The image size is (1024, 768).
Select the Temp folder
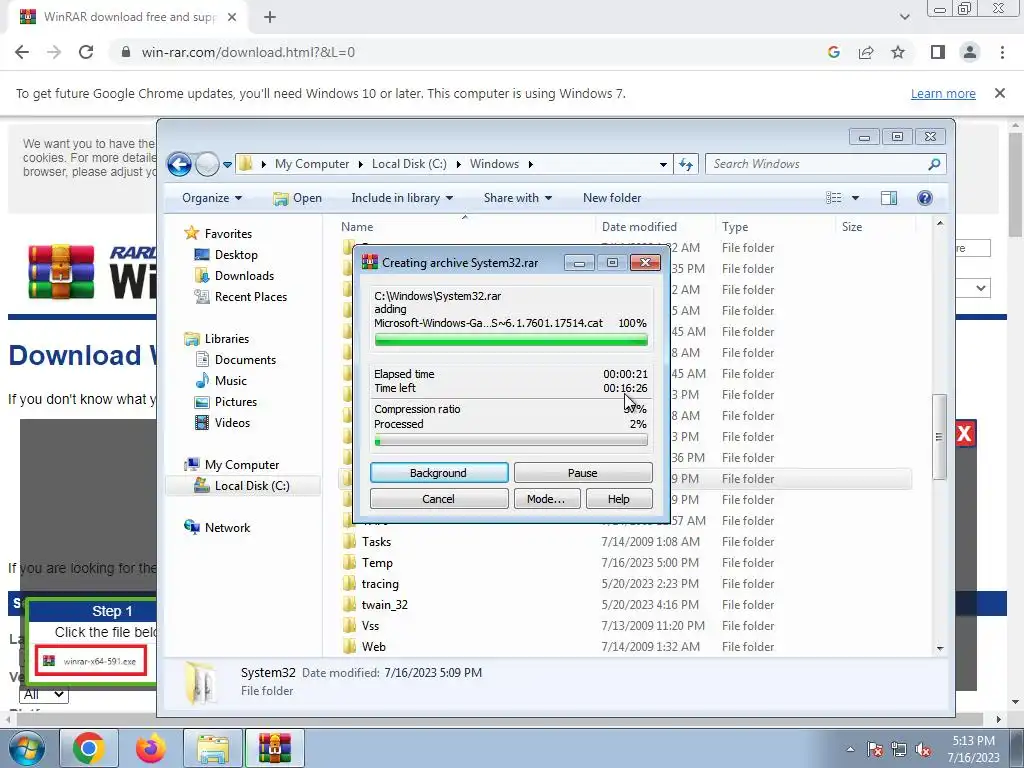377,563
